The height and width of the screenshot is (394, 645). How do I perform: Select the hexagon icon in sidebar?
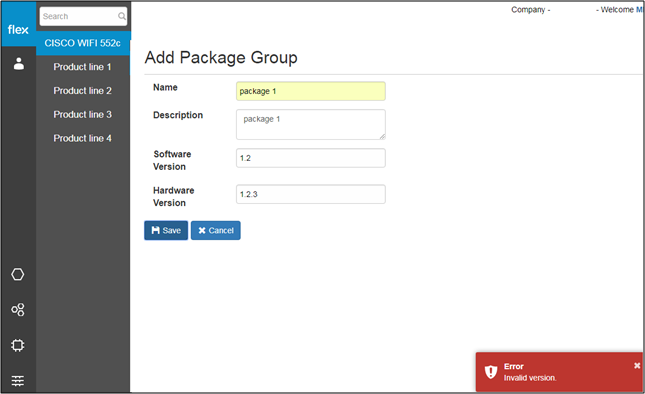tap(18, 274)
